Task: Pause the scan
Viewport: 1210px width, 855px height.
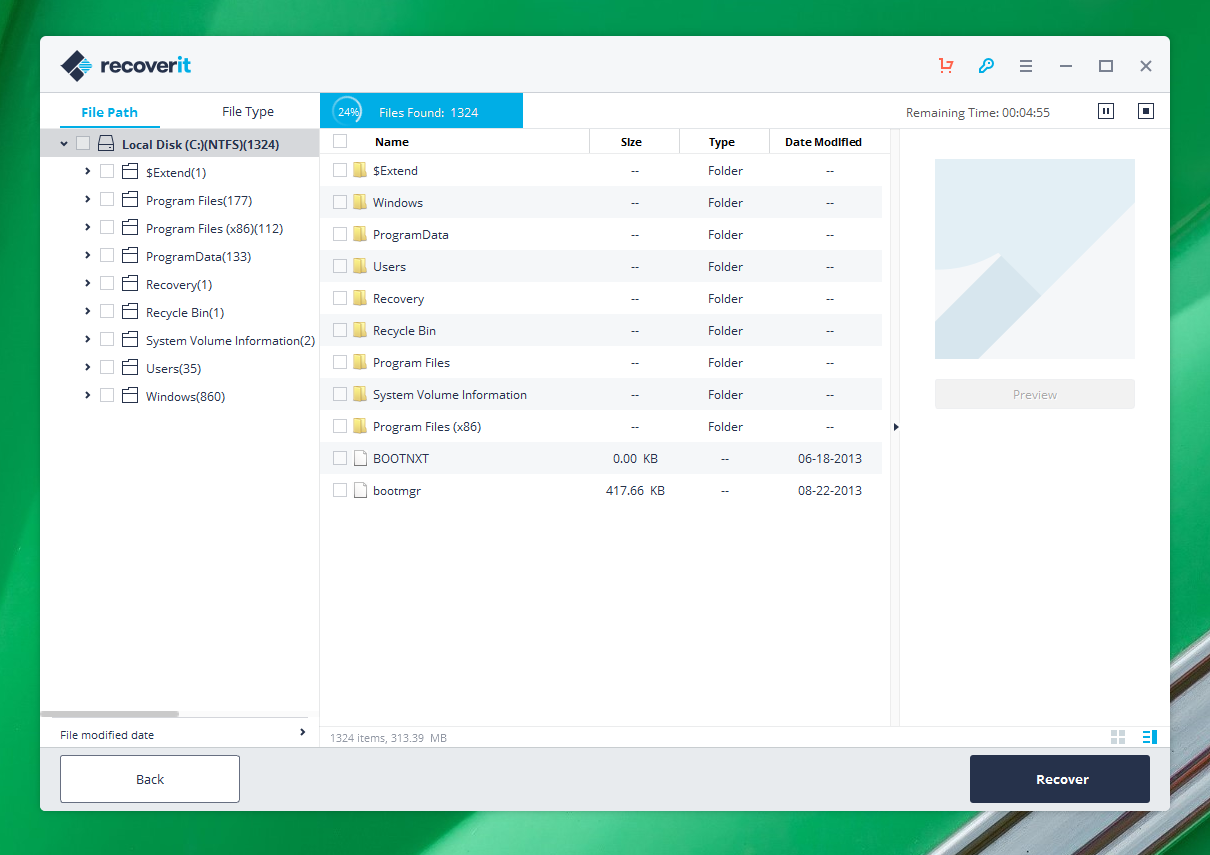Action: pyautogui.click(x=1106, y=111)
